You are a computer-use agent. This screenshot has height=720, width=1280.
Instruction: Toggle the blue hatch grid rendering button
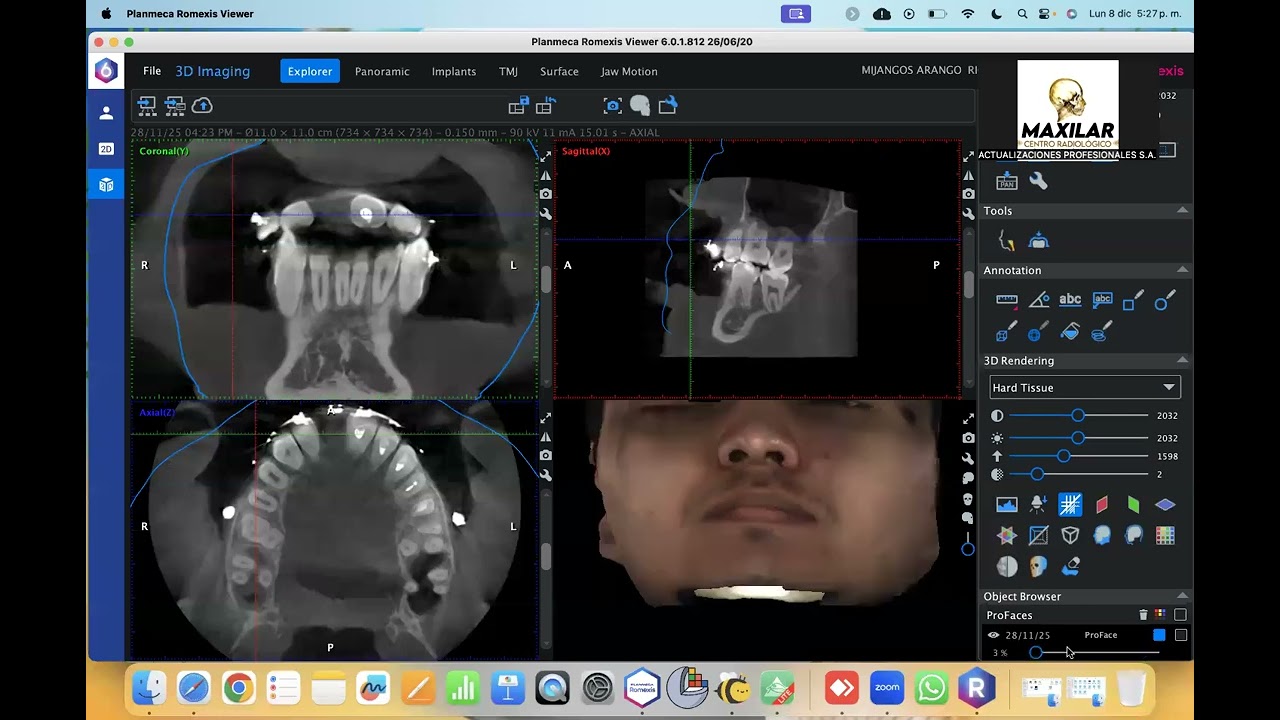click(1070, 504)
